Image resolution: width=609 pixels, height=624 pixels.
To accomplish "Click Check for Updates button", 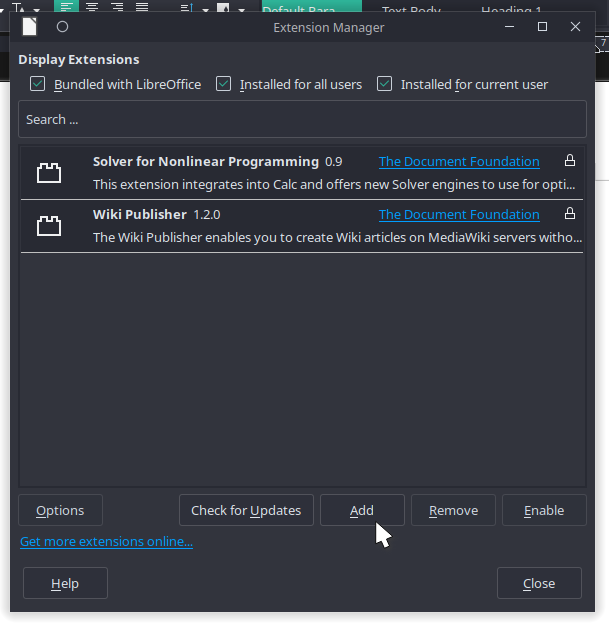I will click(x=246, y=510).
